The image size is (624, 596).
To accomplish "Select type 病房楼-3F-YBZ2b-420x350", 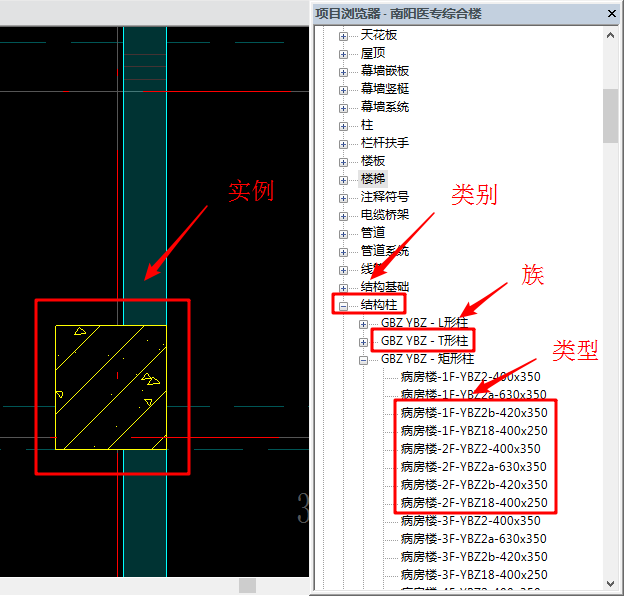I will 474,556.
